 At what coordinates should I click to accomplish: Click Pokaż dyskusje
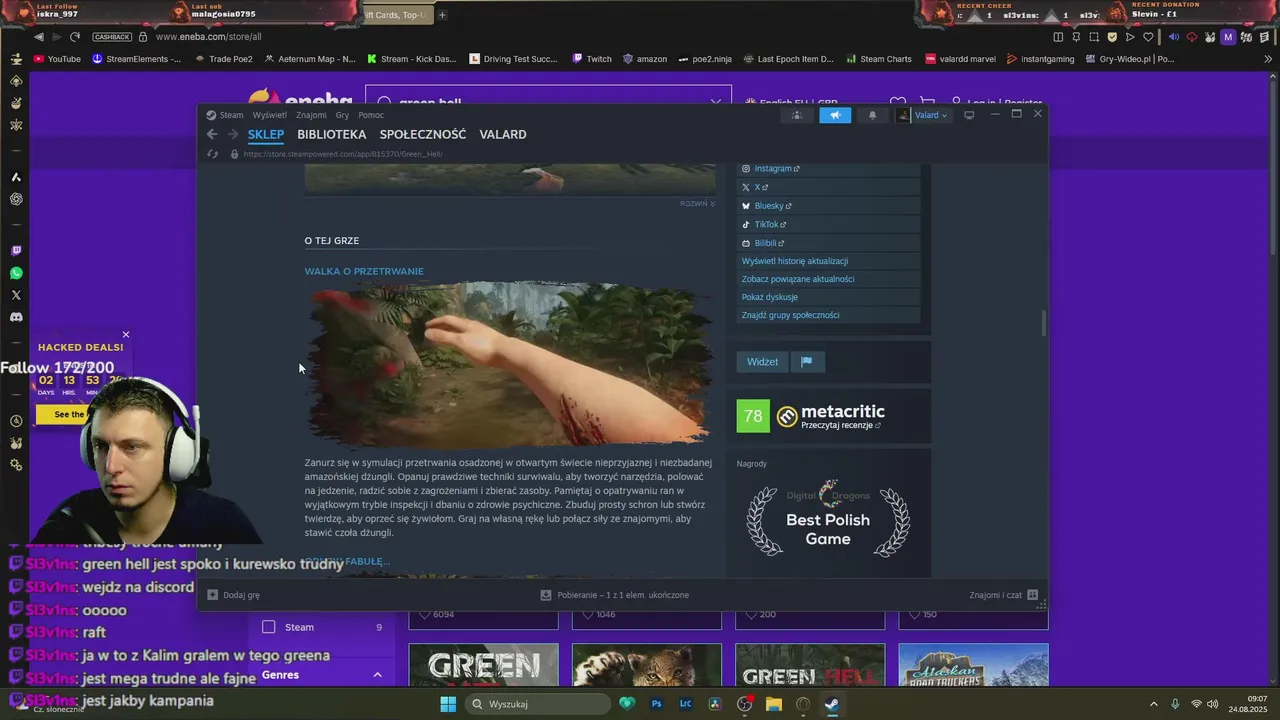click(770, 297)
